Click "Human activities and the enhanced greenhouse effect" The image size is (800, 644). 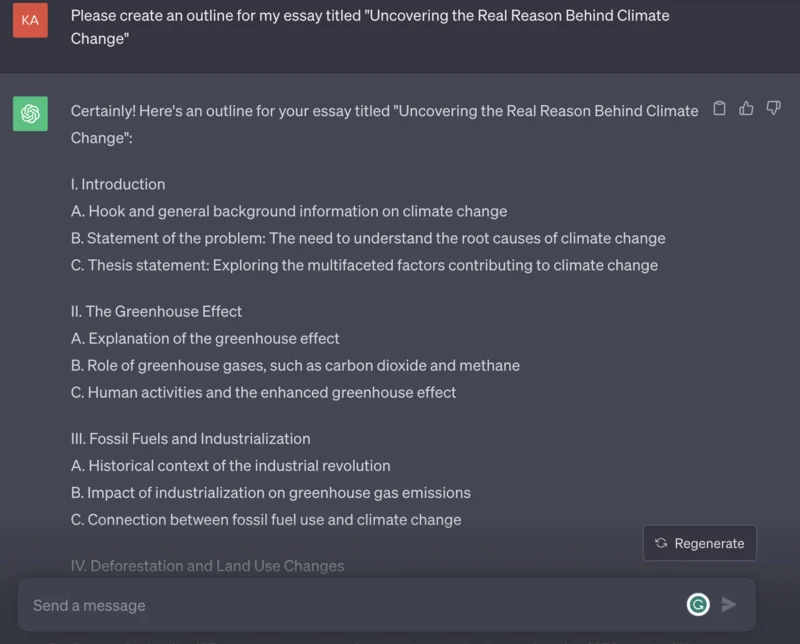(x=263, y=392)
